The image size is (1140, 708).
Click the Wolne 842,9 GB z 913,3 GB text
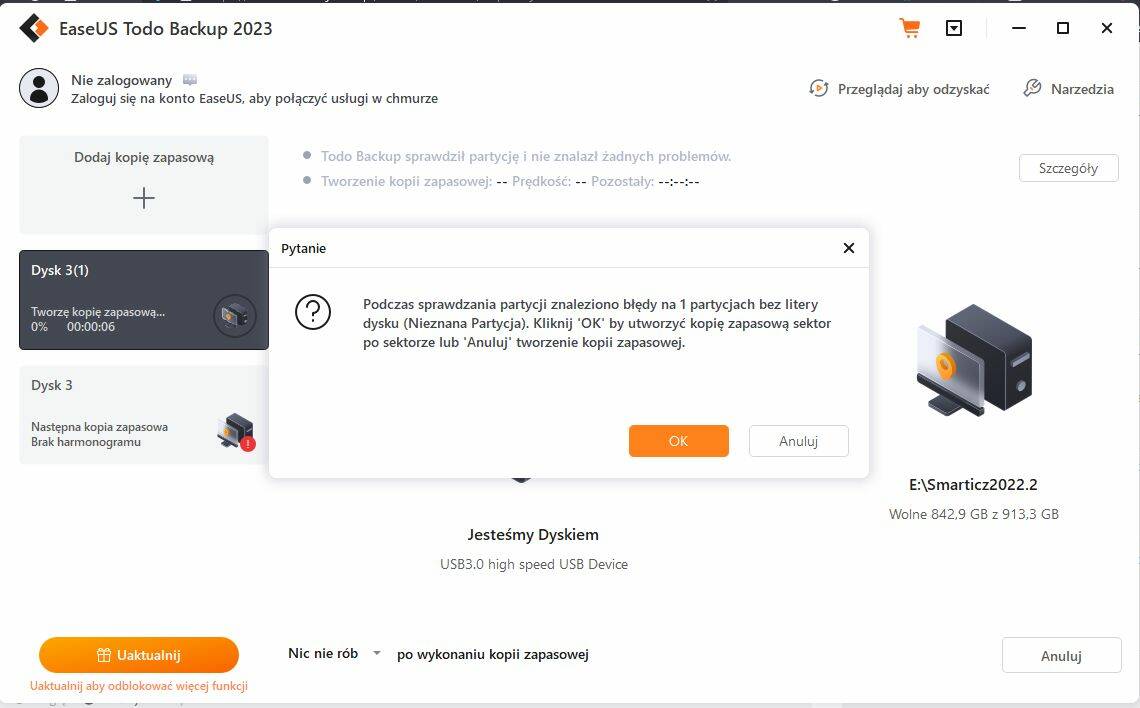point(974,514)
